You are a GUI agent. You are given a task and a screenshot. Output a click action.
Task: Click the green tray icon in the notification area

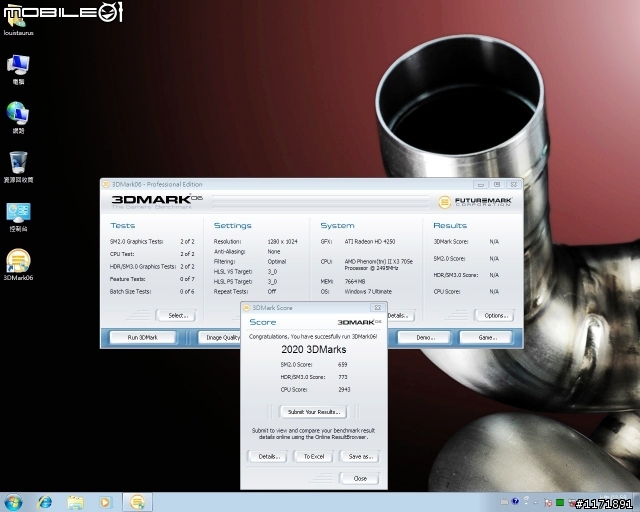tap(560, 502)
